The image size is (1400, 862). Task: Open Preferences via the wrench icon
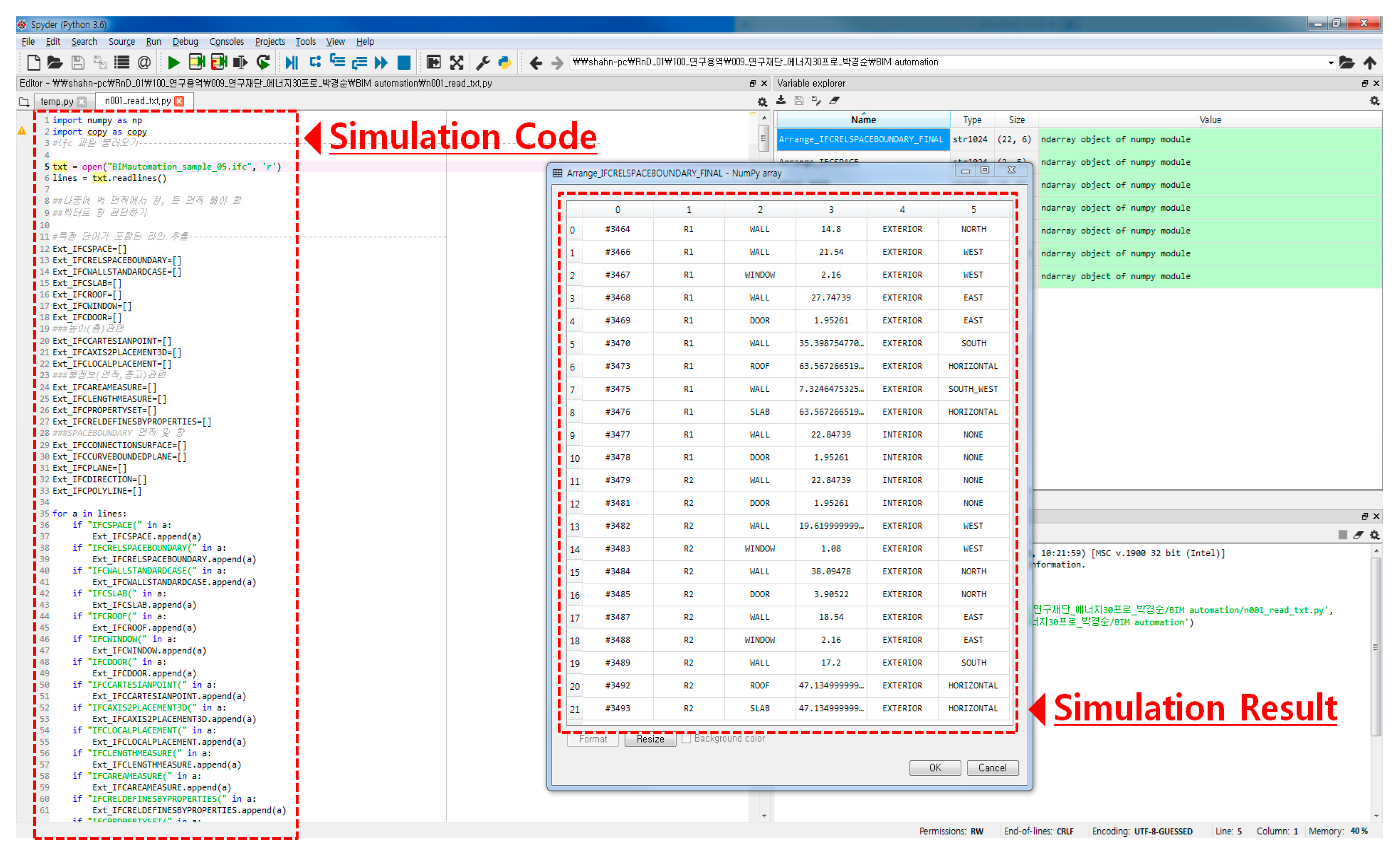(483, 62)
